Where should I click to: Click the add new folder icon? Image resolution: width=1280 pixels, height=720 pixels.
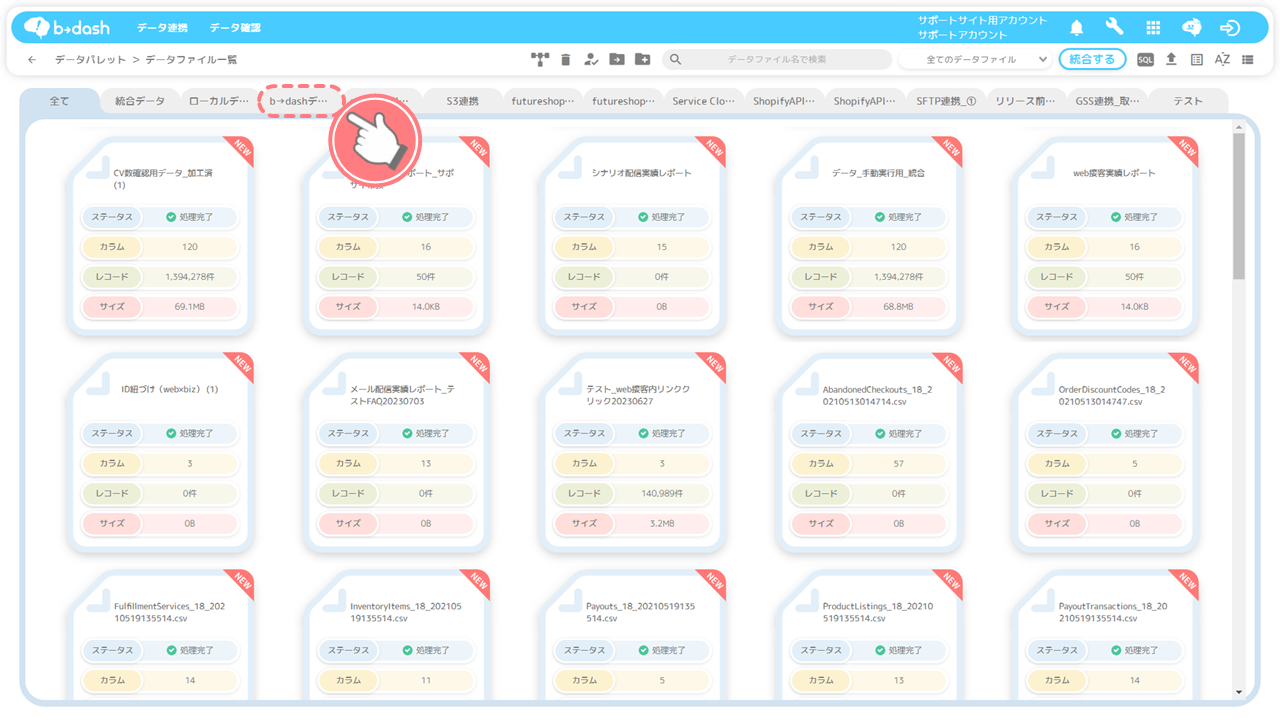643,60
